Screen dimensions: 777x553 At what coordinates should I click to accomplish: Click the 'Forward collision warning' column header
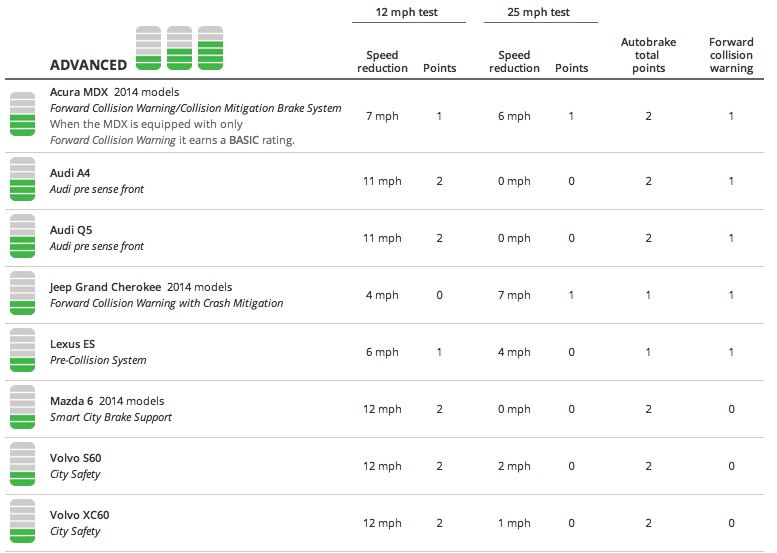tap(731, 55)
